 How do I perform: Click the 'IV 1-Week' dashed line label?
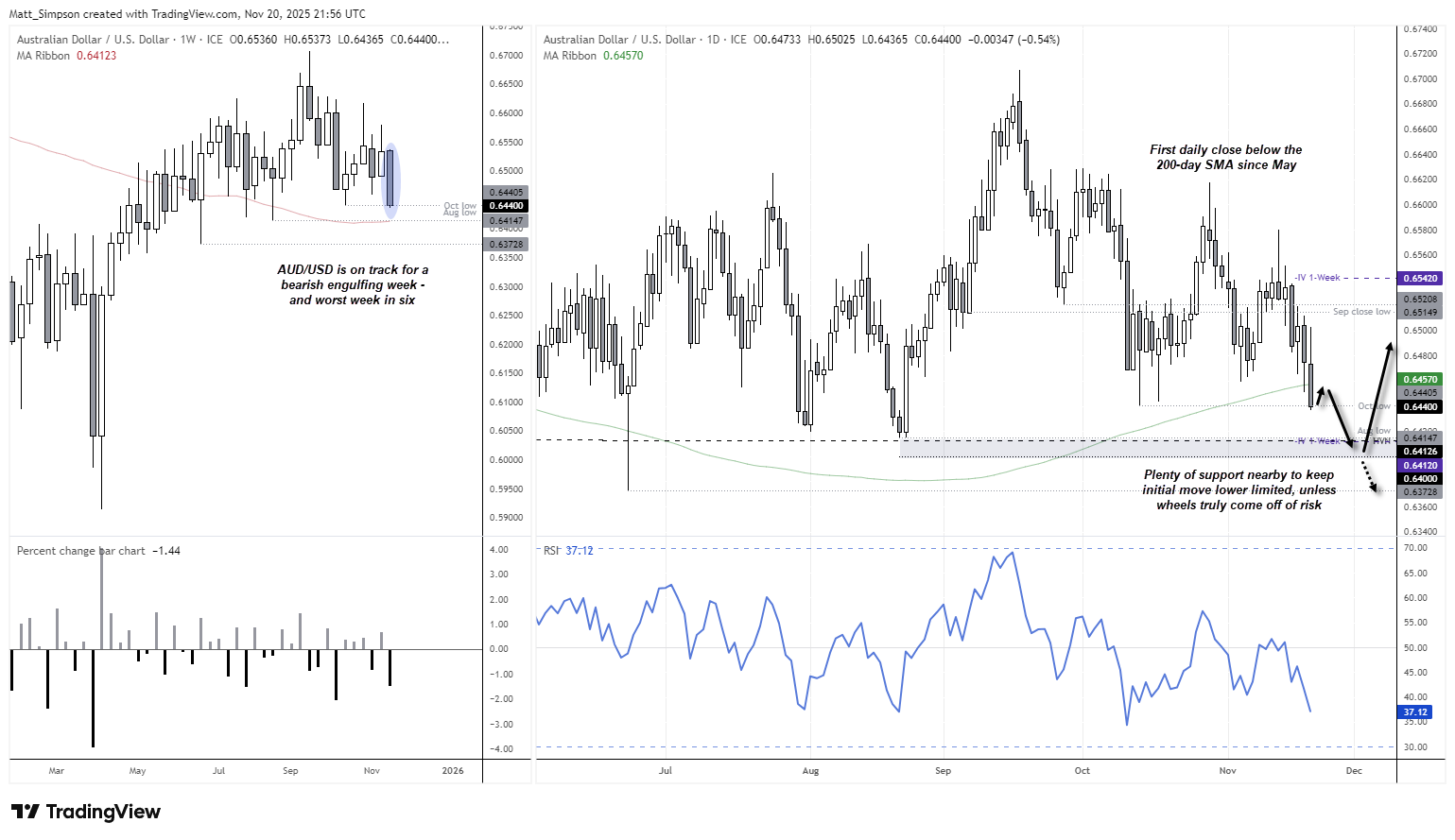click(1318, 278)
